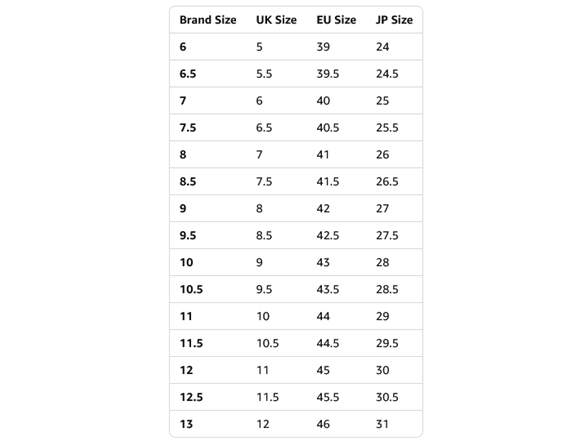Select the Brand Size 6 row
Image resolution: width=588 pixels, height=441 pixels.
(x=296, y=47)
